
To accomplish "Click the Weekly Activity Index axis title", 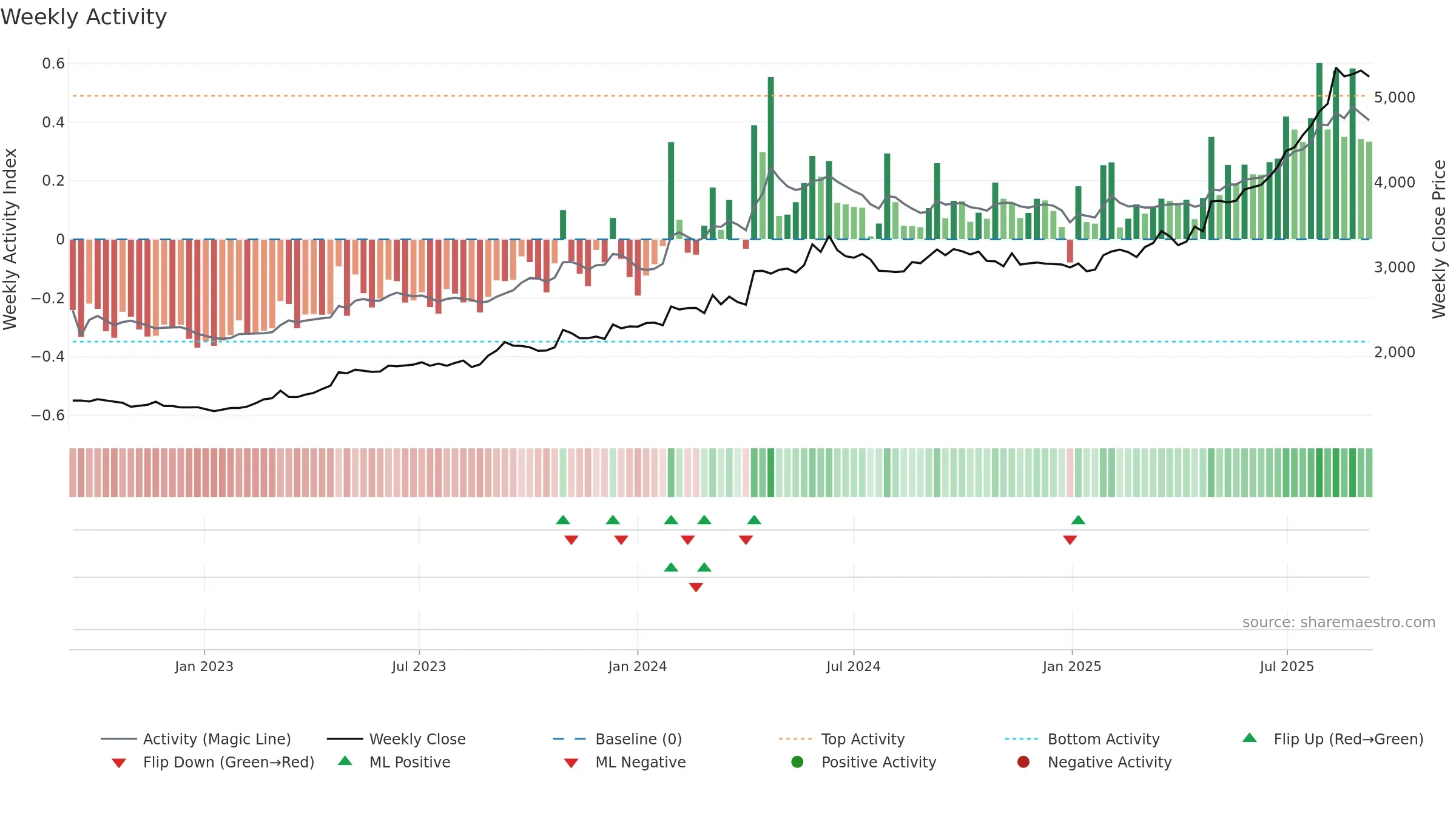I will pos(10,239).
